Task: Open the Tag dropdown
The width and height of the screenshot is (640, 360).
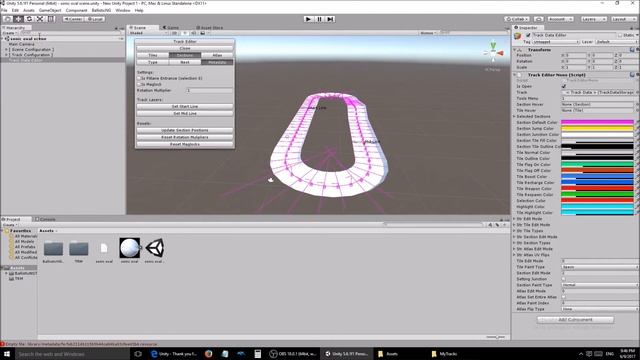Action: 556,42
